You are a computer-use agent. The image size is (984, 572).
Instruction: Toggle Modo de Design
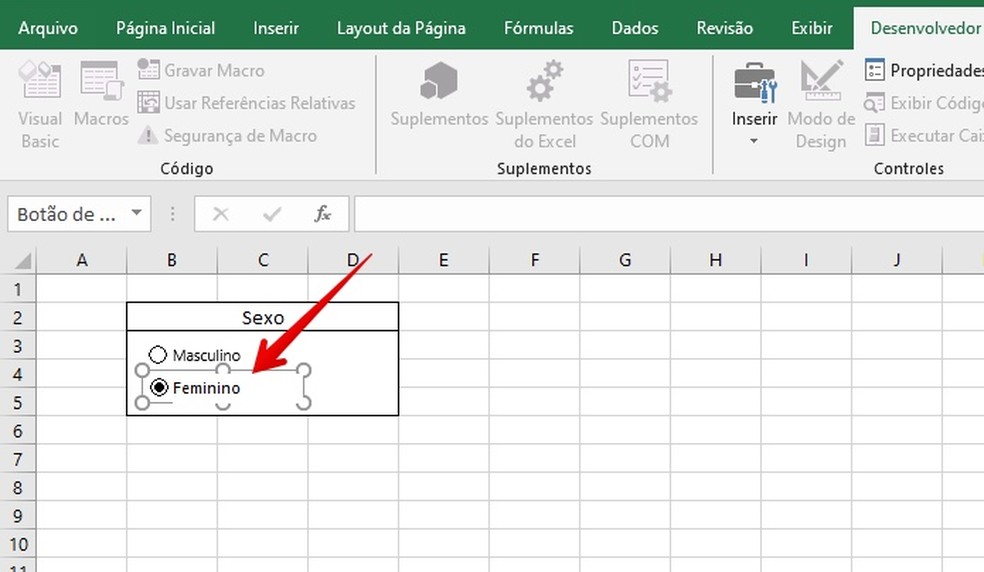click(x=821, y=105)
